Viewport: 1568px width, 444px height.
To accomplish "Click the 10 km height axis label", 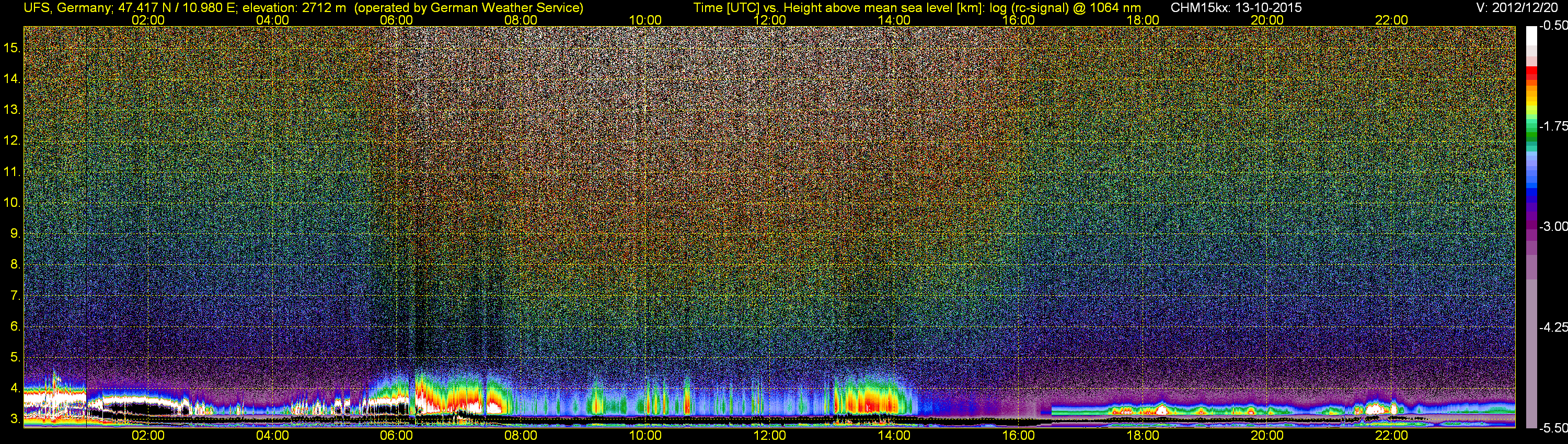I will pyautogui.click(x=11, y=203).
